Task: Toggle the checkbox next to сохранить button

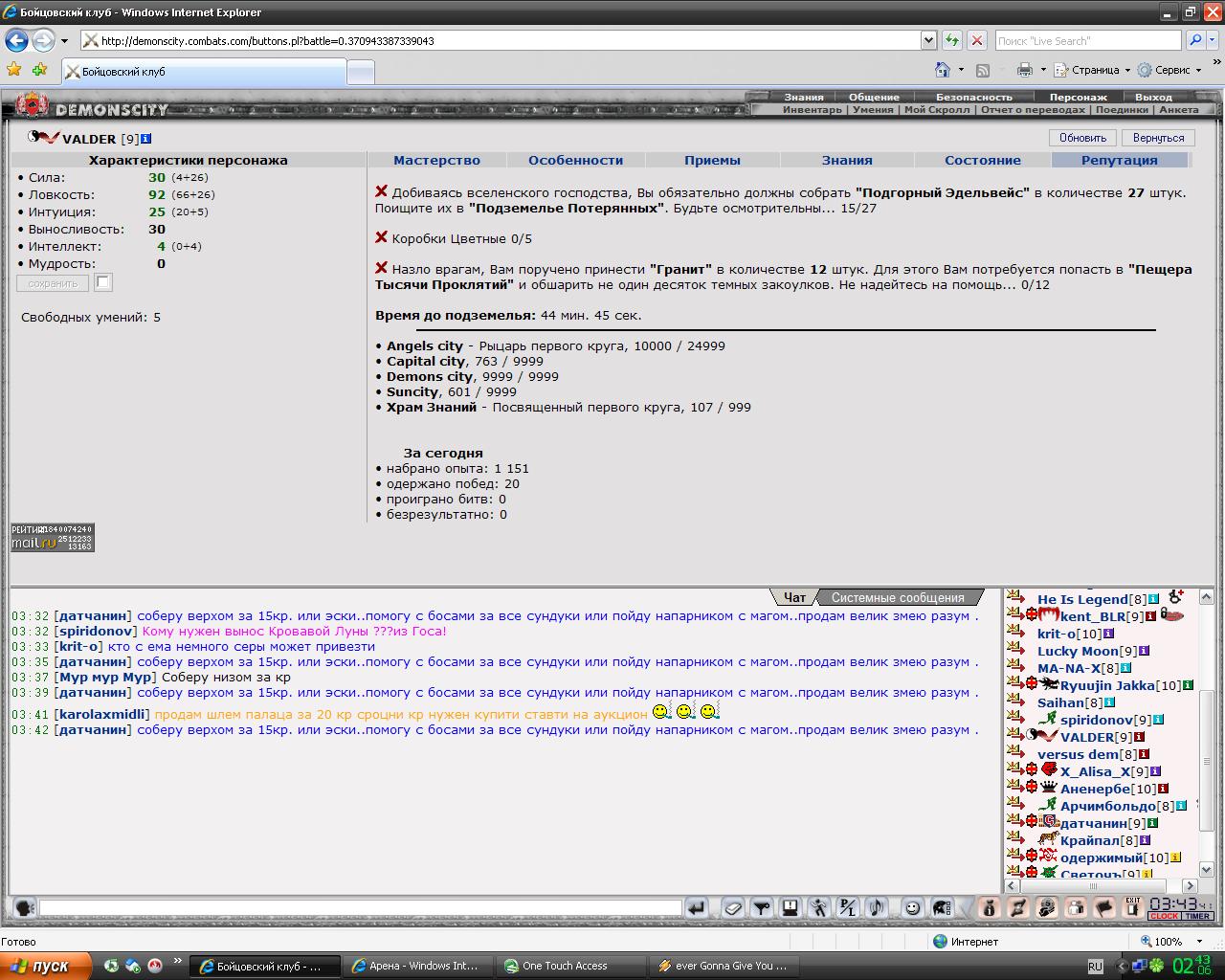Action: coord(103,282)
